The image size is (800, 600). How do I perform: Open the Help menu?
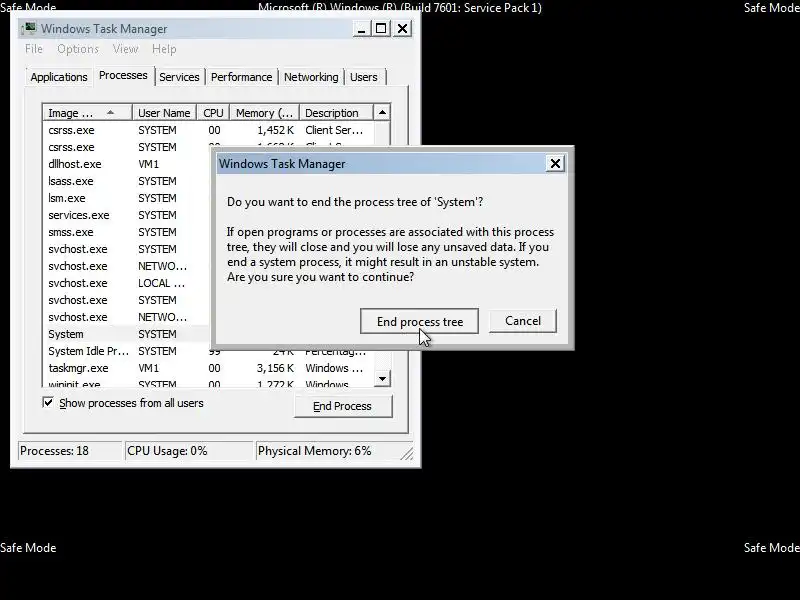tap(164, 49)
